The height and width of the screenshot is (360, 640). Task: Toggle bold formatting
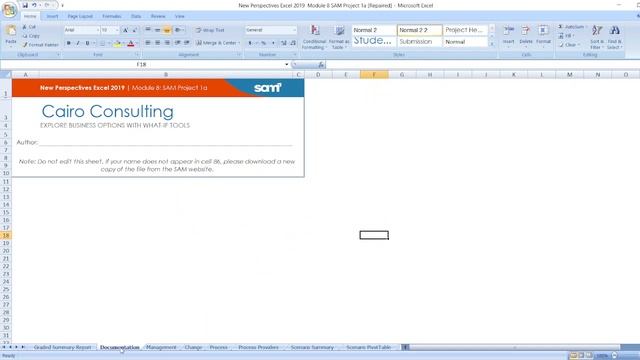pyautogui.click(x=69, y=43)
